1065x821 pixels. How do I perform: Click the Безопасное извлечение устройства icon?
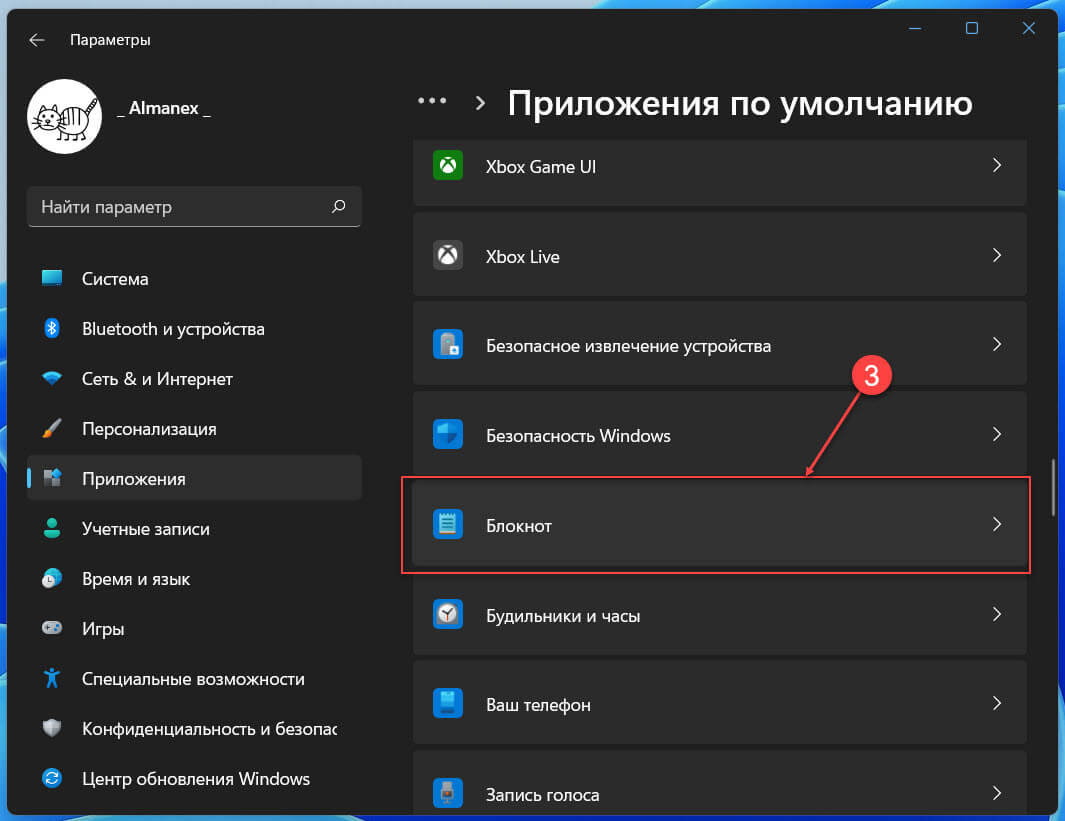pos(448,344)
